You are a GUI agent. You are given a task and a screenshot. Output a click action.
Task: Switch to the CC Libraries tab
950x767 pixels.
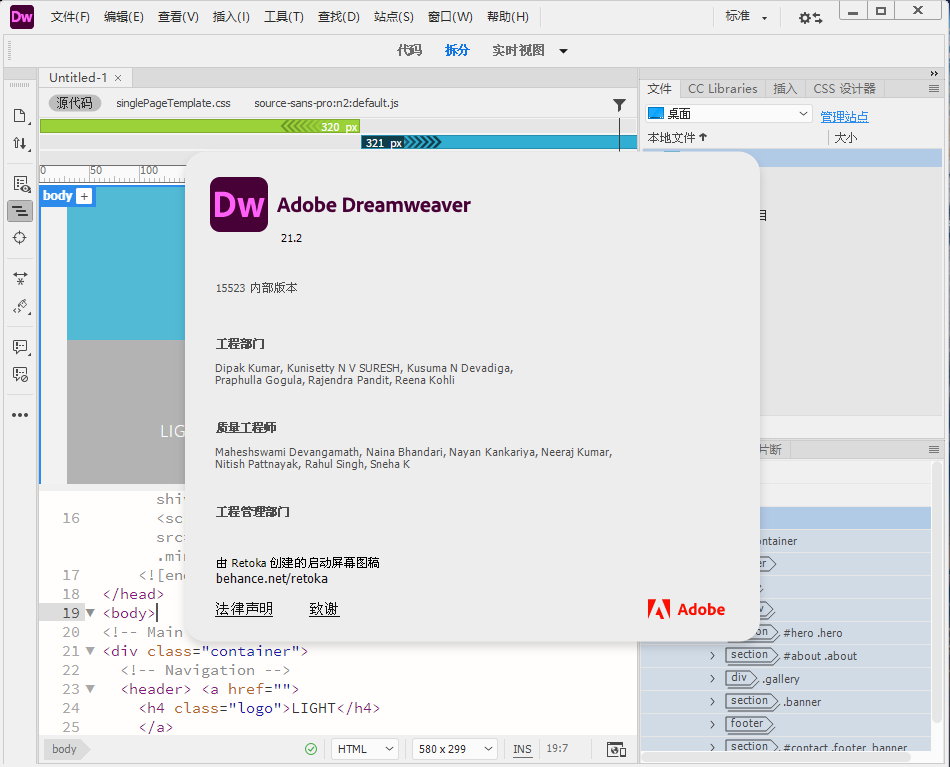click(722, 89)
